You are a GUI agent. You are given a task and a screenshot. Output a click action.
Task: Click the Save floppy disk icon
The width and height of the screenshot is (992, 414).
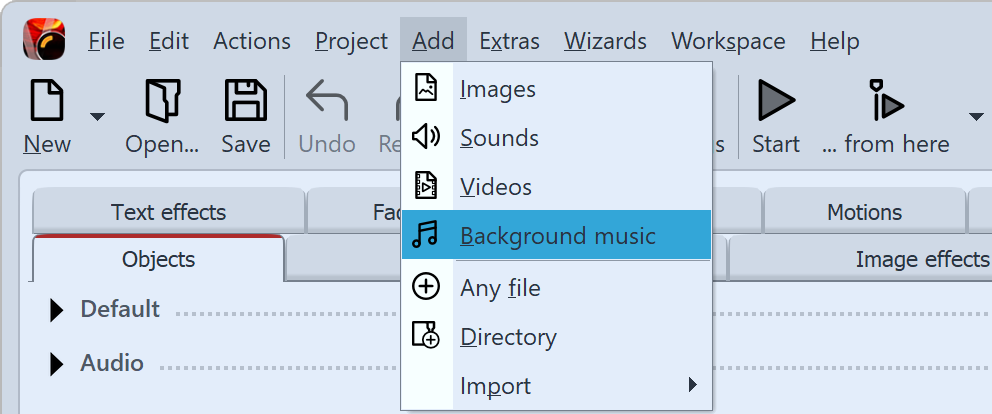click(245, 101)
